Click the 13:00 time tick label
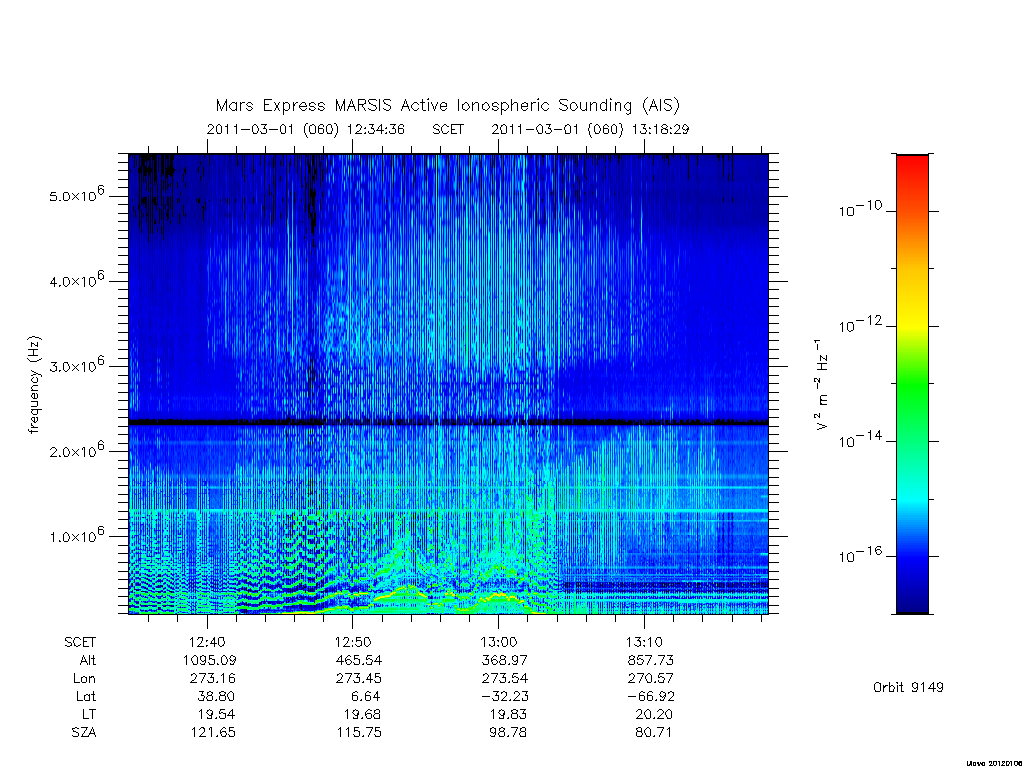The image size is (1024, 768). 498,642
